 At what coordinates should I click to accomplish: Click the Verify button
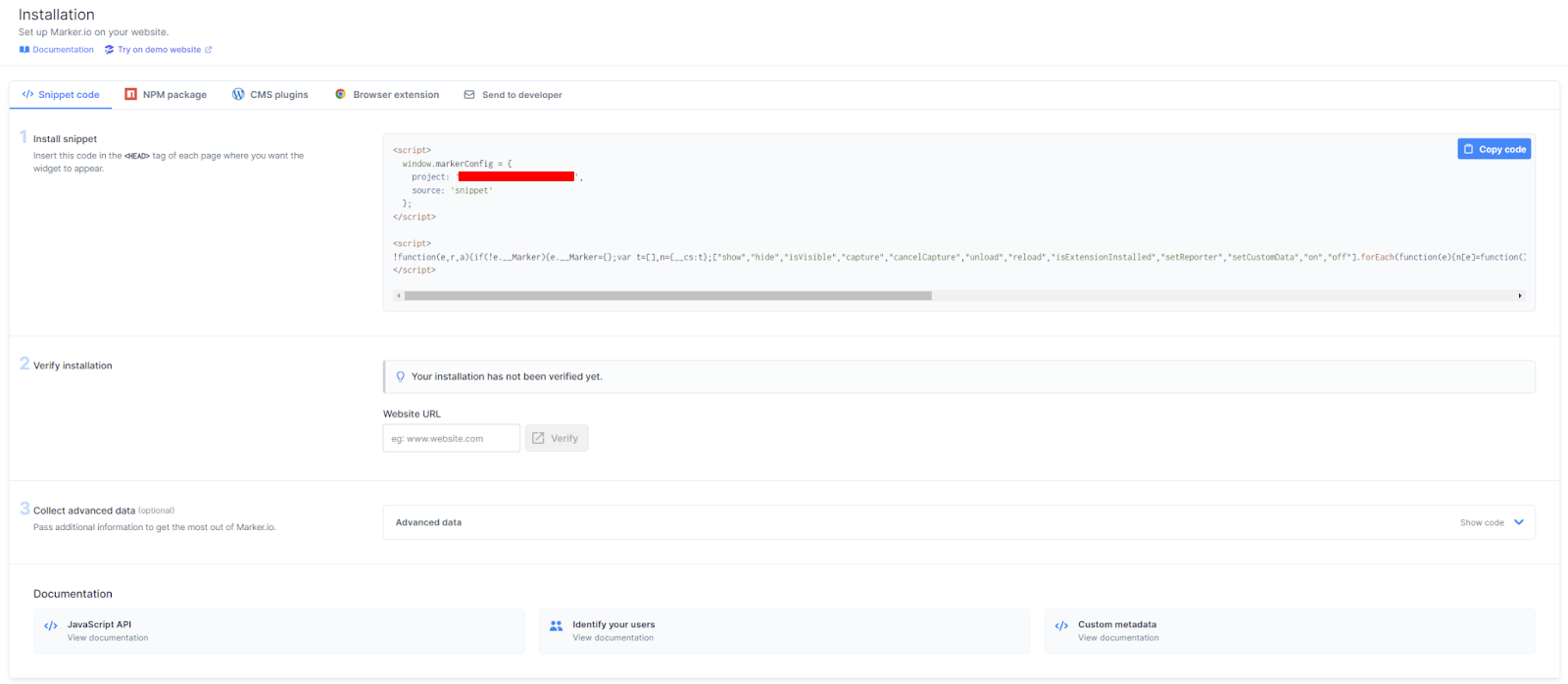(557, 438)
